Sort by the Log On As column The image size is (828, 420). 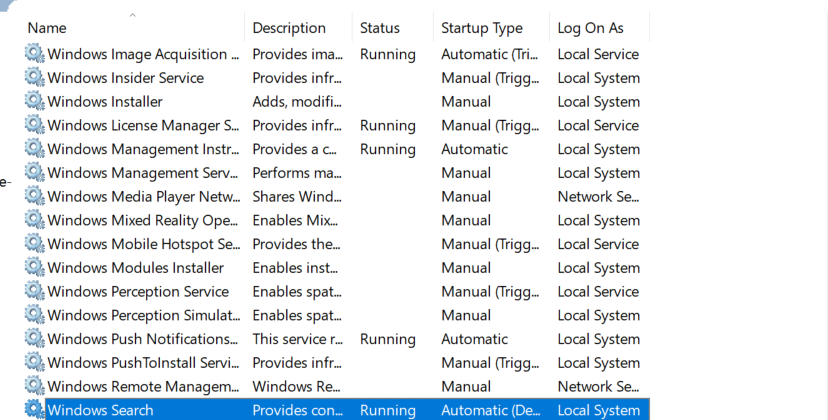[x=590, y=28]
